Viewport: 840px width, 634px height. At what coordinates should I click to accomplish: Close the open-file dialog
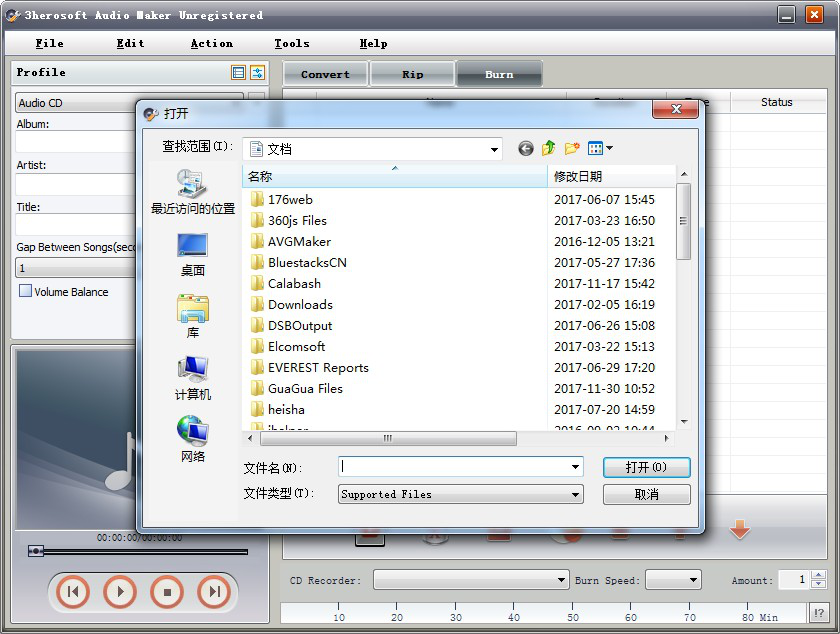click(676, 109)
